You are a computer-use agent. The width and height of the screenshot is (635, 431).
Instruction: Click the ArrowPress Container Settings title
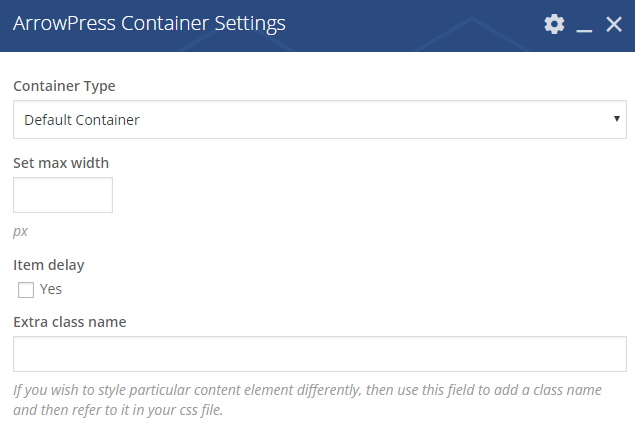click(x=149, y=23)
